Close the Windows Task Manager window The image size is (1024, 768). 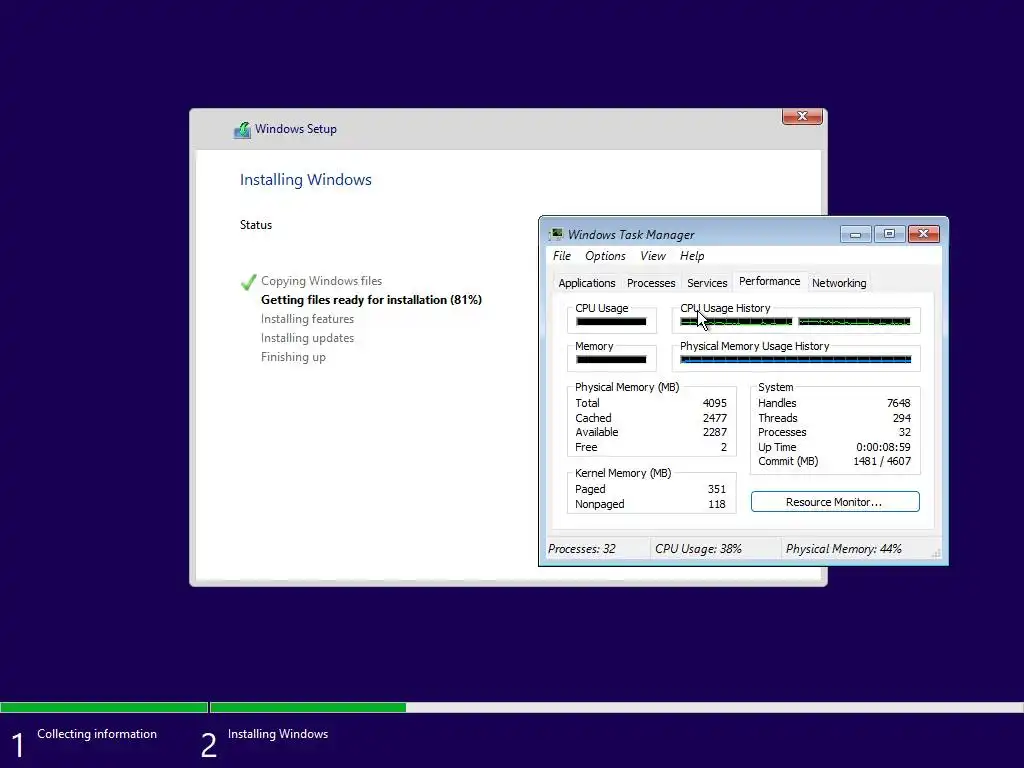(923, 233)
